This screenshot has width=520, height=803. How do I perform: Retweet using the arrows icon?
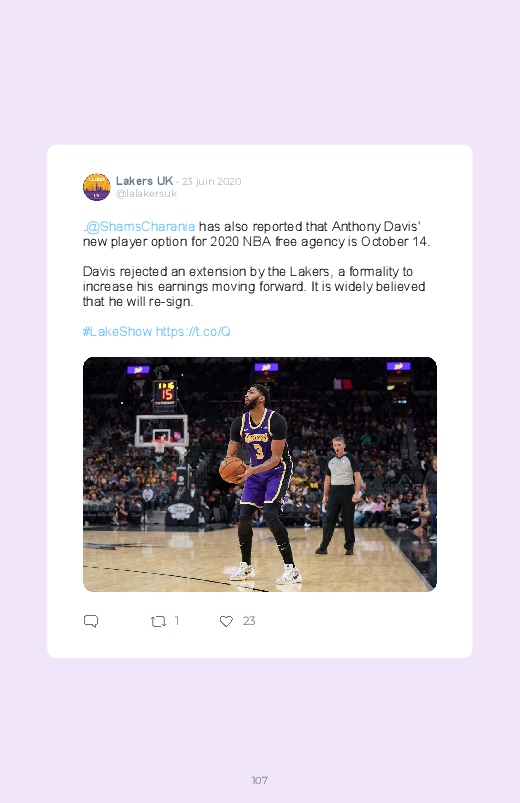click(158, 621)
